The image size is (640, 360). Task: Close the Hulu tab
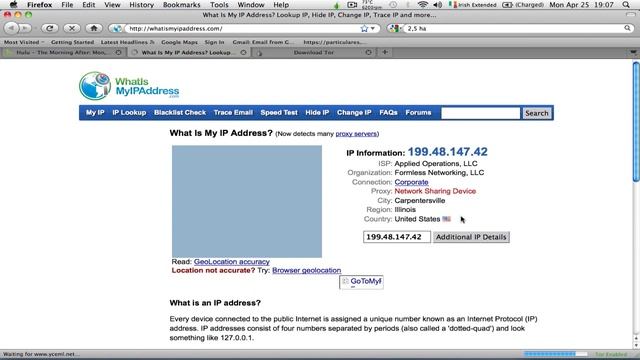pos(118,52)
